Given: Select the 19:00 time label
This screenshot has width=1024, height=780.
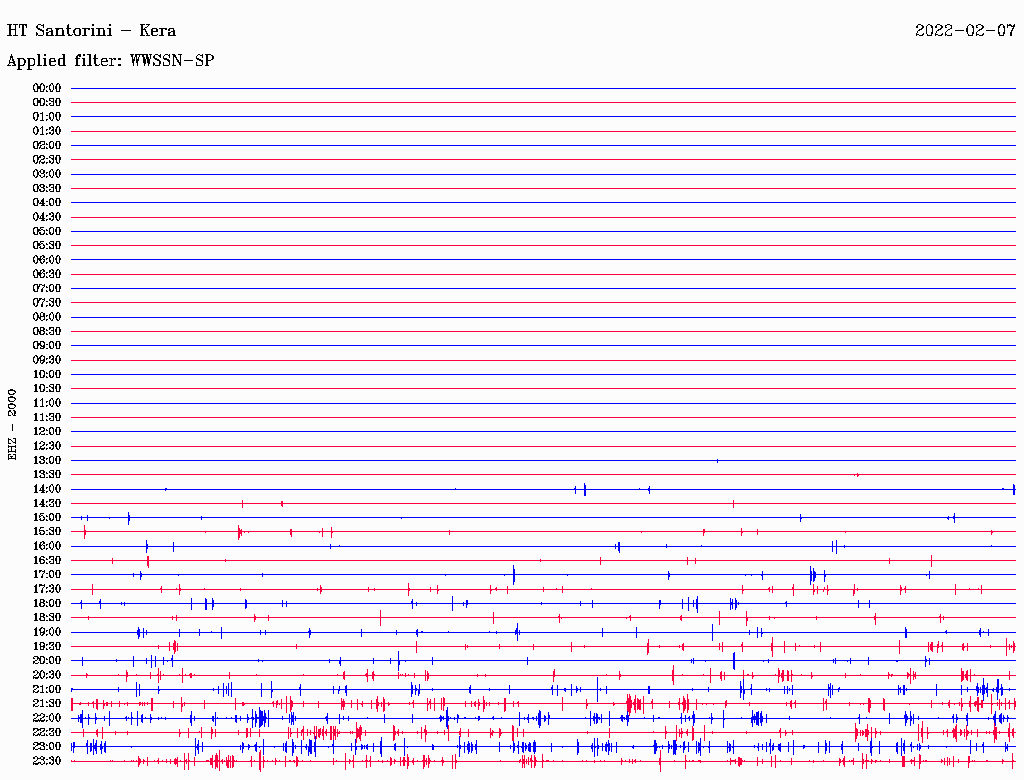Looking at the screenshot, I should coord(46,632).
